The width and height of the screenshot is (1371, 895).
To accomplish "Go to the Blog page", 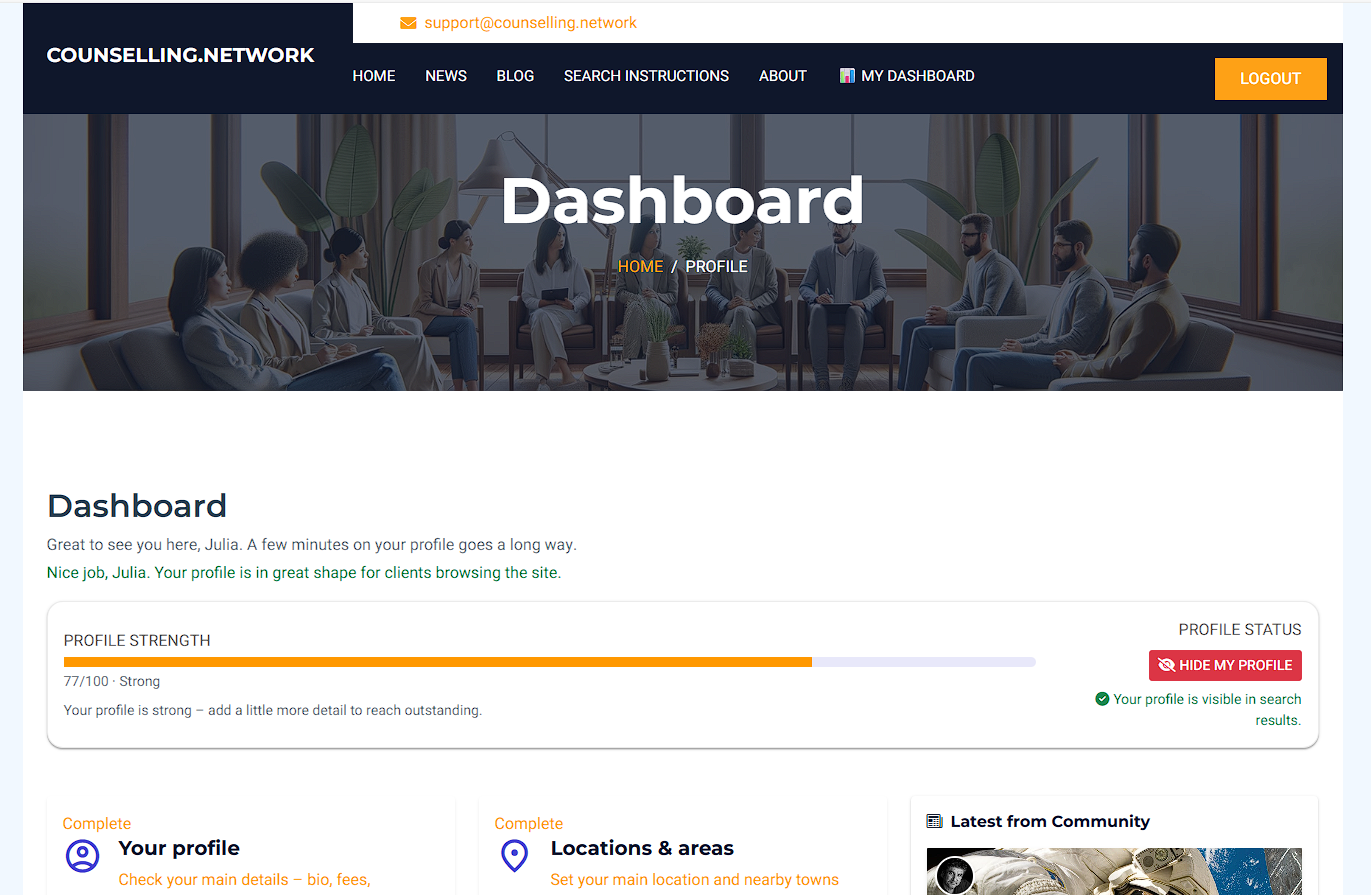I will pos(515,76).
